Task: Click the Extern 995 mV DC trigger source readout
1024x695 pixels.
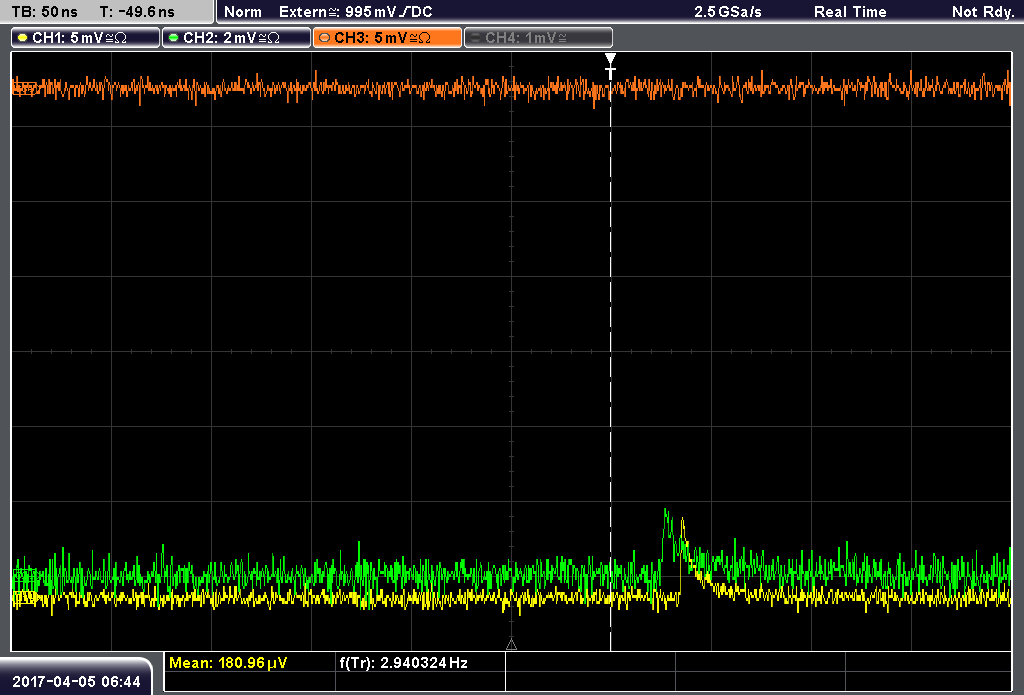Action: coord(355,12)
